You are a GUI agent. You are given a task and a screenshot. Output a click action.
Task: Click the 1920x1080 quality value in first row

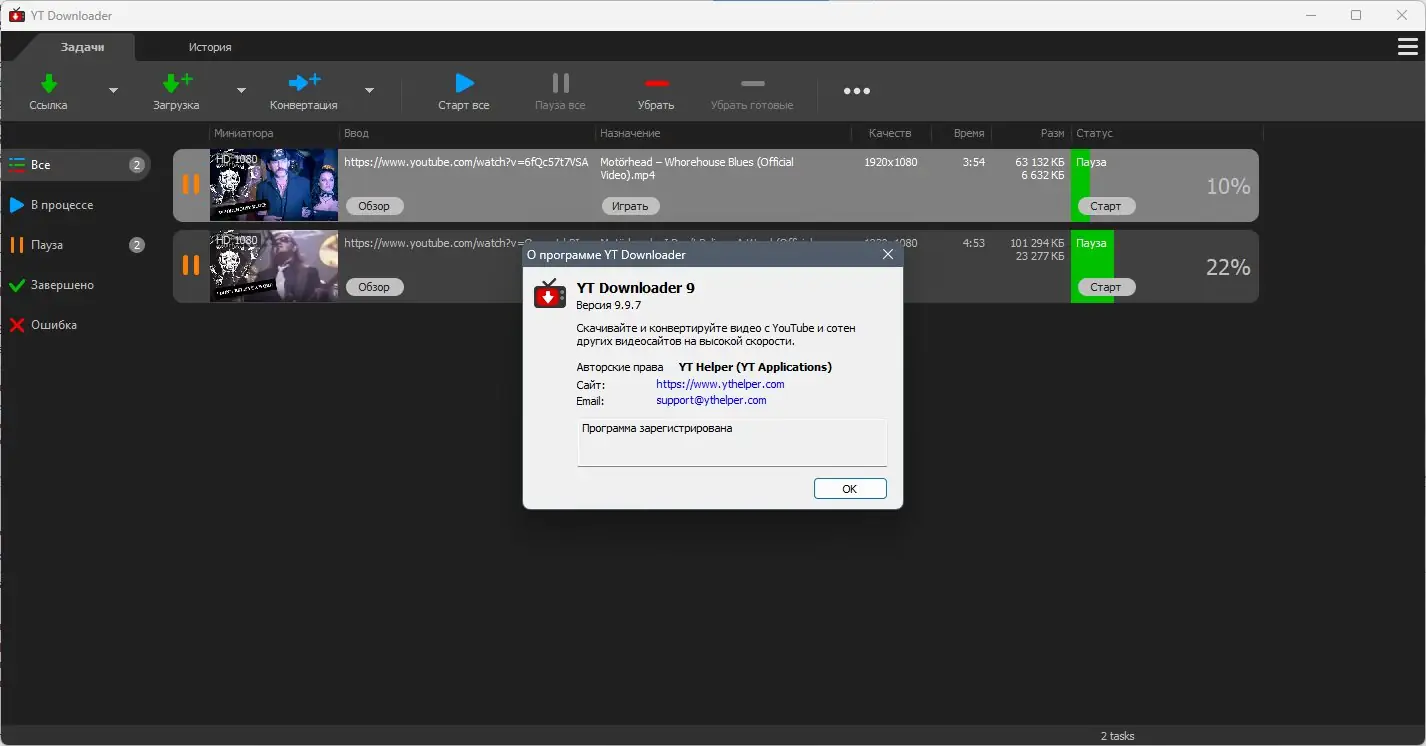tap(891, 162)
